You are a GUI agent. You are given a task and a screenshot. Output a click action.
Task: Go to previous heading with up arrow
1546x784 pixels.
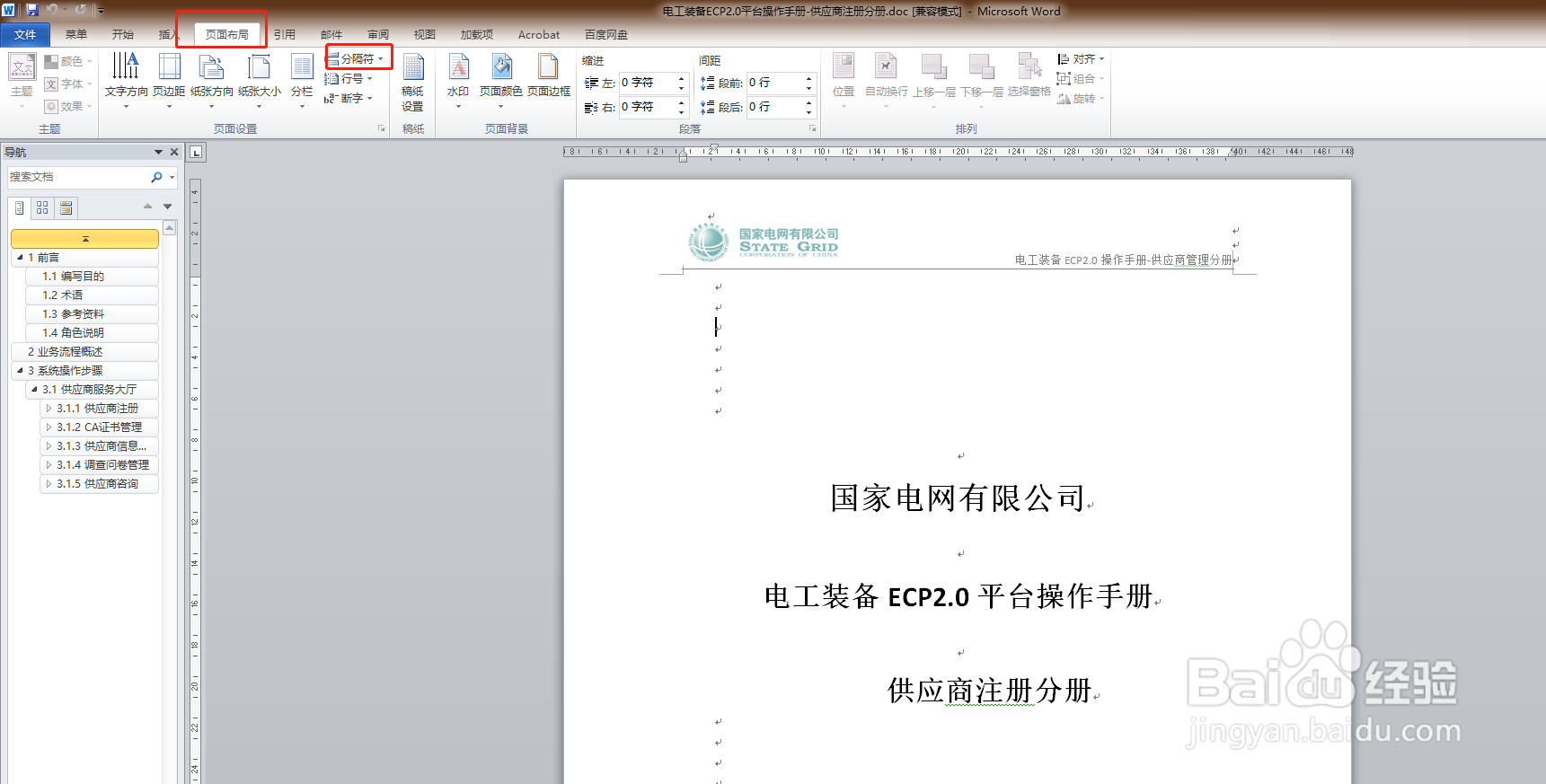pyautogui.click(x=148, y=207)
